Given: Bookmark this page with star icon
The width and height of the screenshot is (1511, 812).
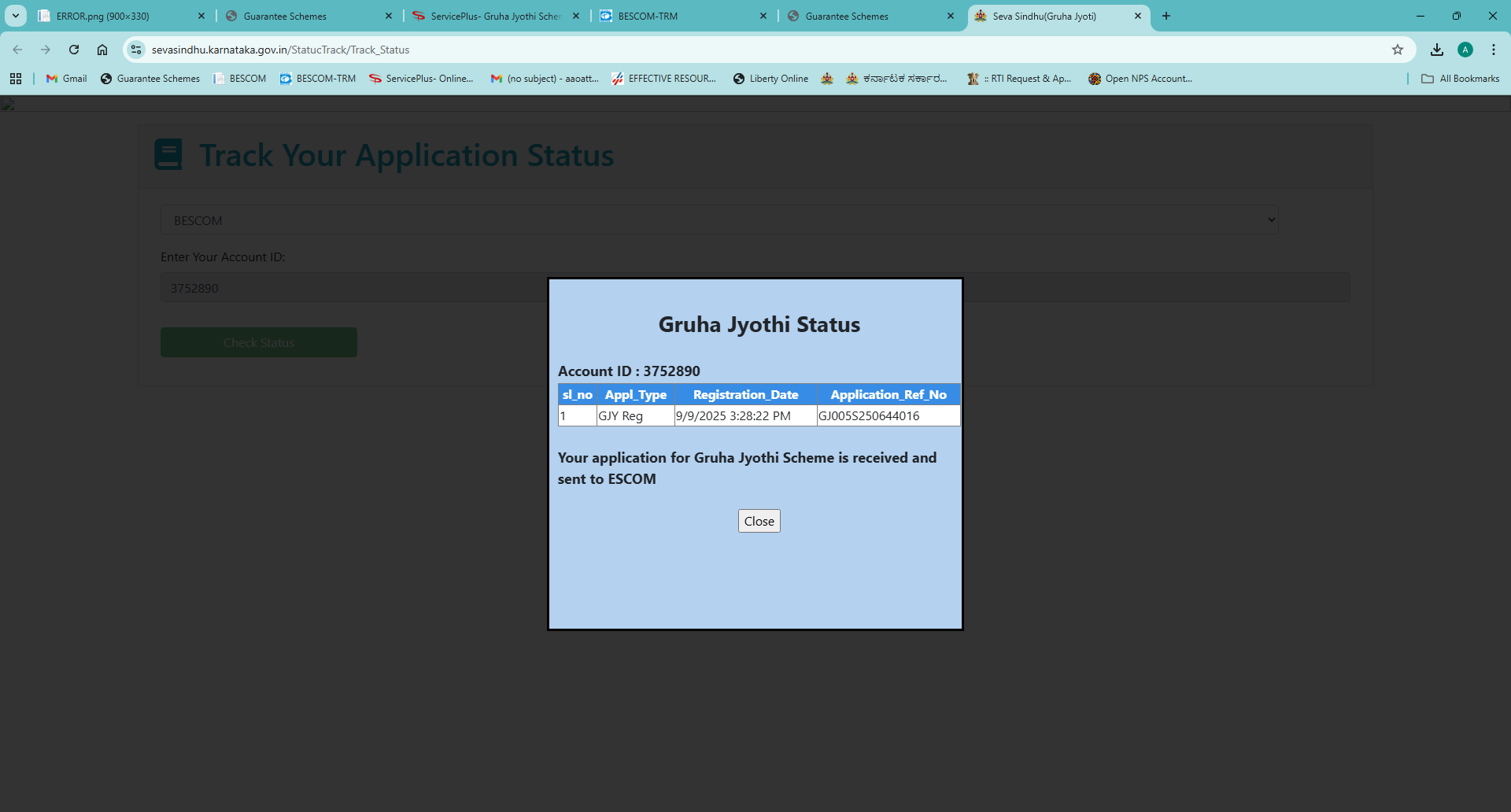Looking at the screenshot, I should click(x=1398, y=50).
